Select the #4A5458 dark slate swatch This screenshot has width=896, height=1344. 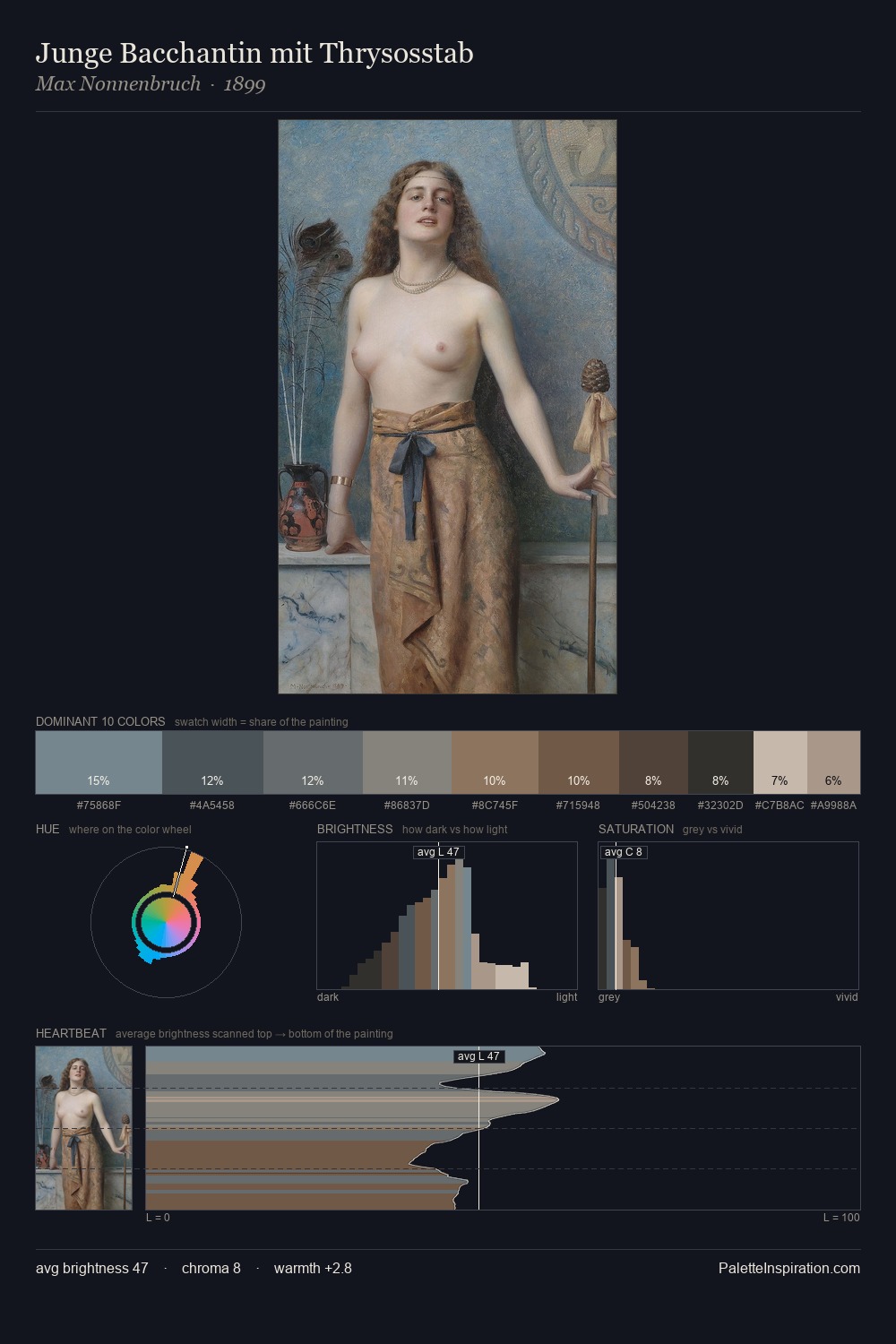(x=212, y=762)
